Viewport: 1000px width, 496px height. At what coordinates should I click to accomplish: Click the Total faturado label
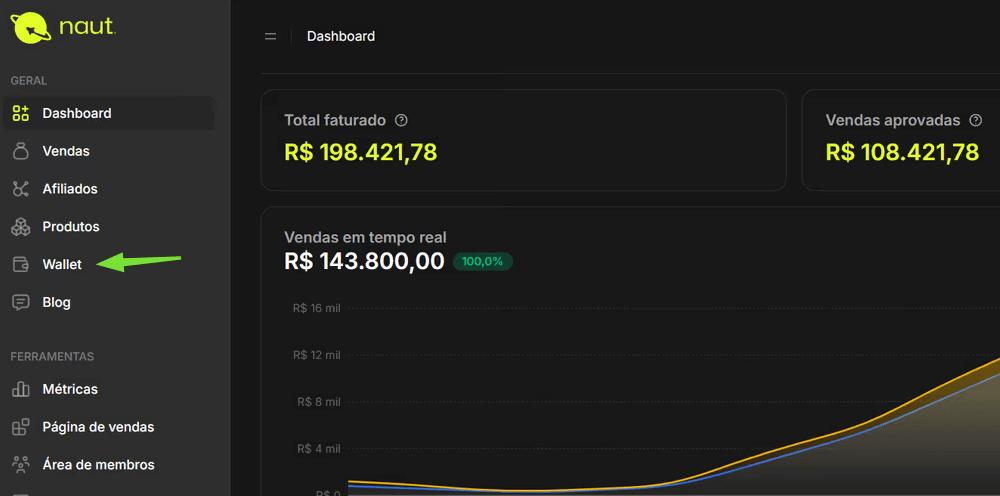click(335, 120)
